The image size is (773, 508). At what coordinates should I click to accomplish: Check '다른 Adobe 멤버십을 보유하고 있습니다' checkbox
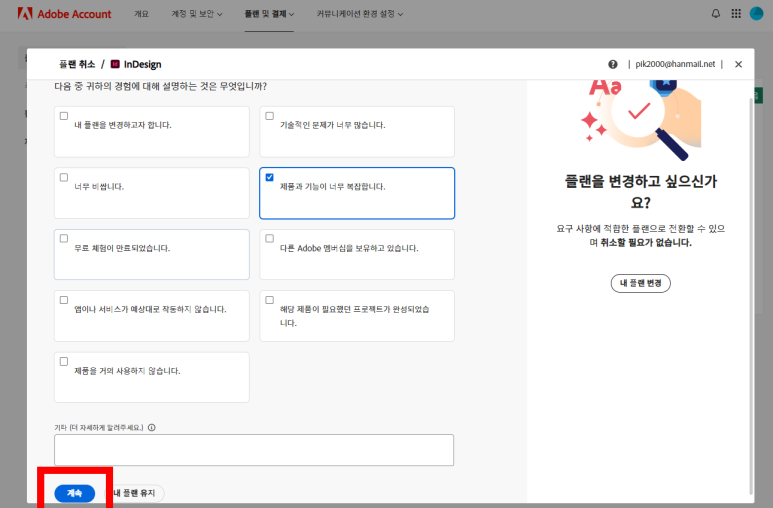tap(270, 238)
